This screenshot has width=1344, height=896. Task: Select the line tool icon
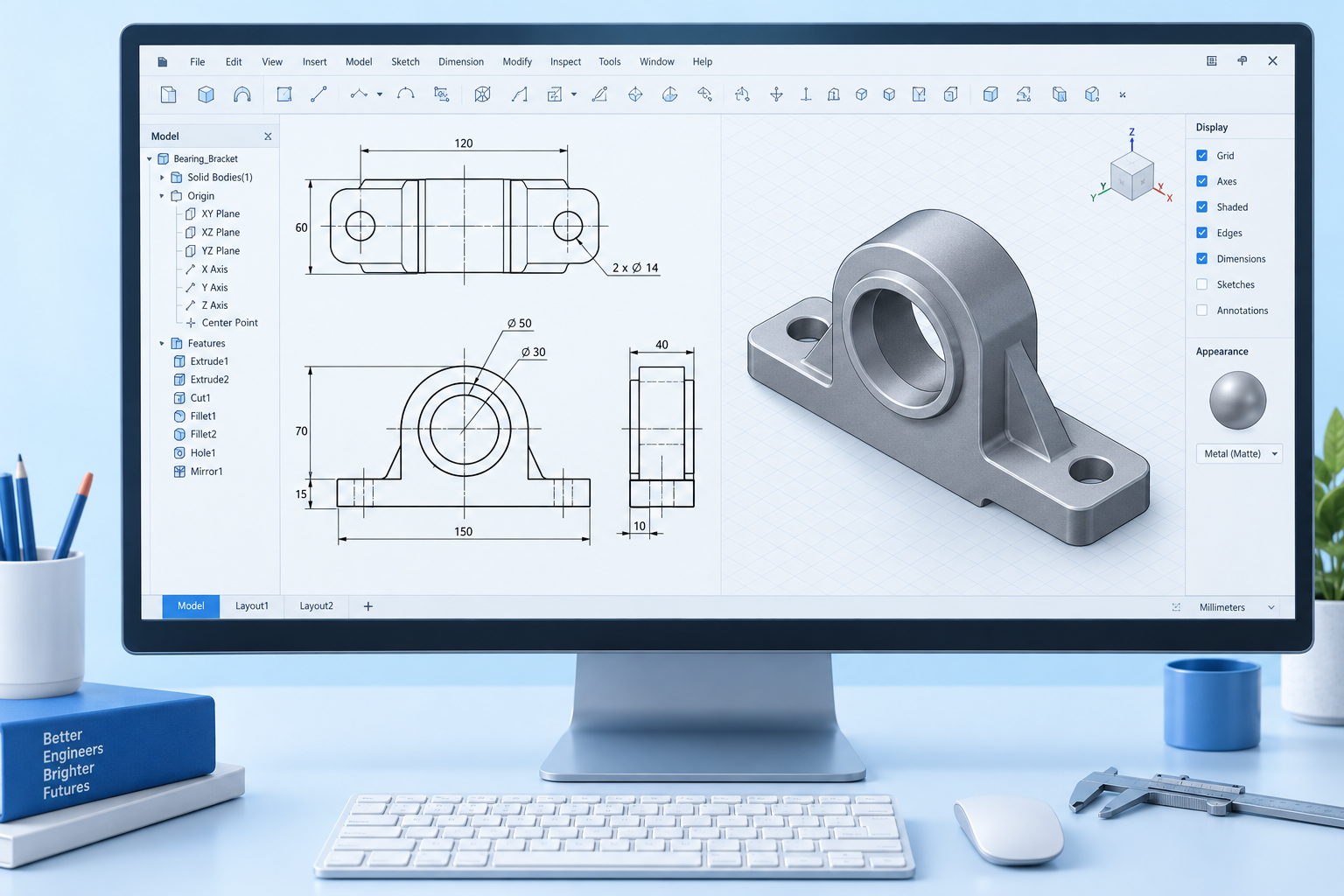[x=318, y=94]
